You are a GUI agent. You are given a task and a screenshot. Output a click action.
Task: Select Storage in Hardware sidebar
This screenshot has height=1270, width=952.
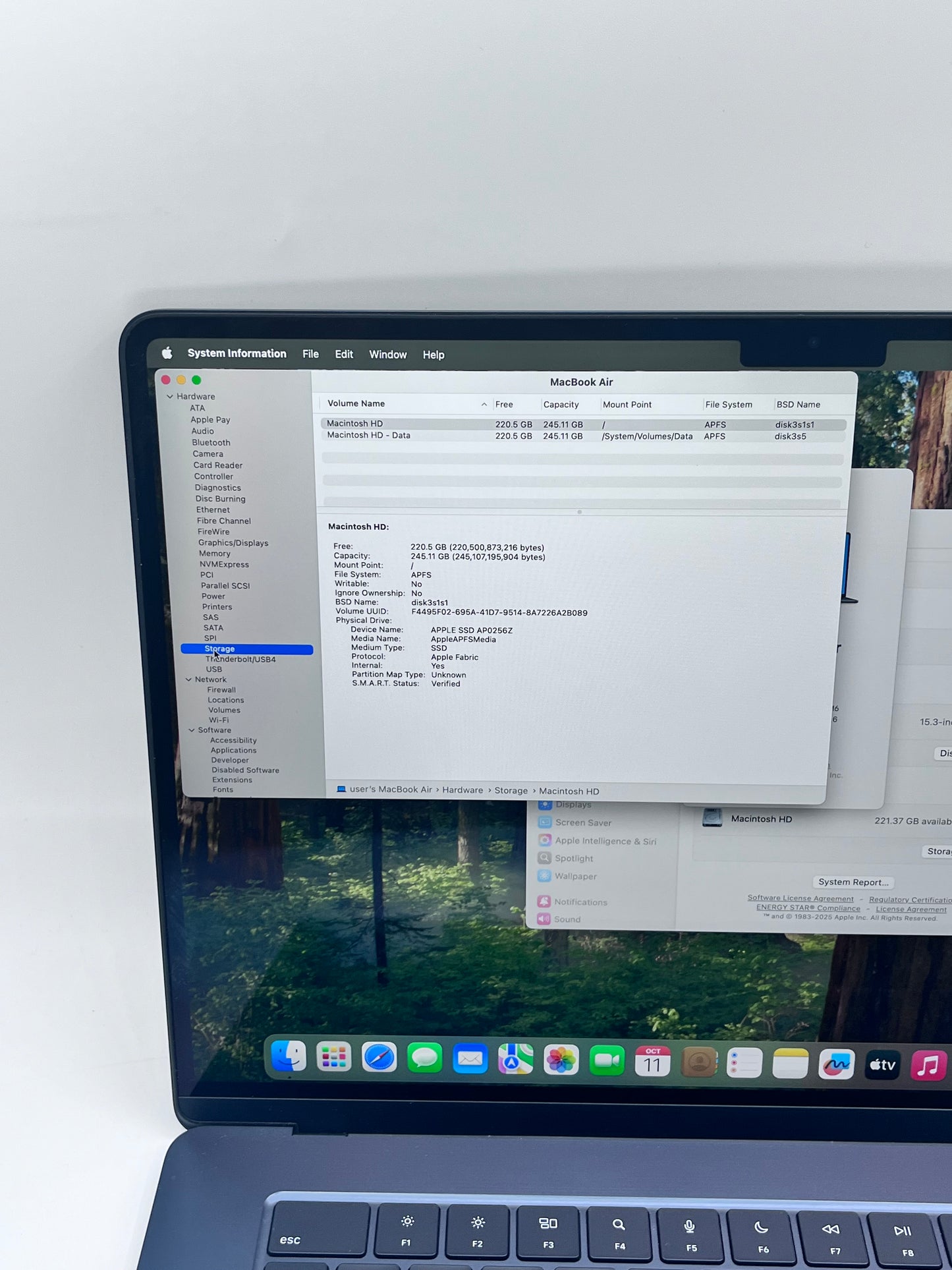coord(247,649)
